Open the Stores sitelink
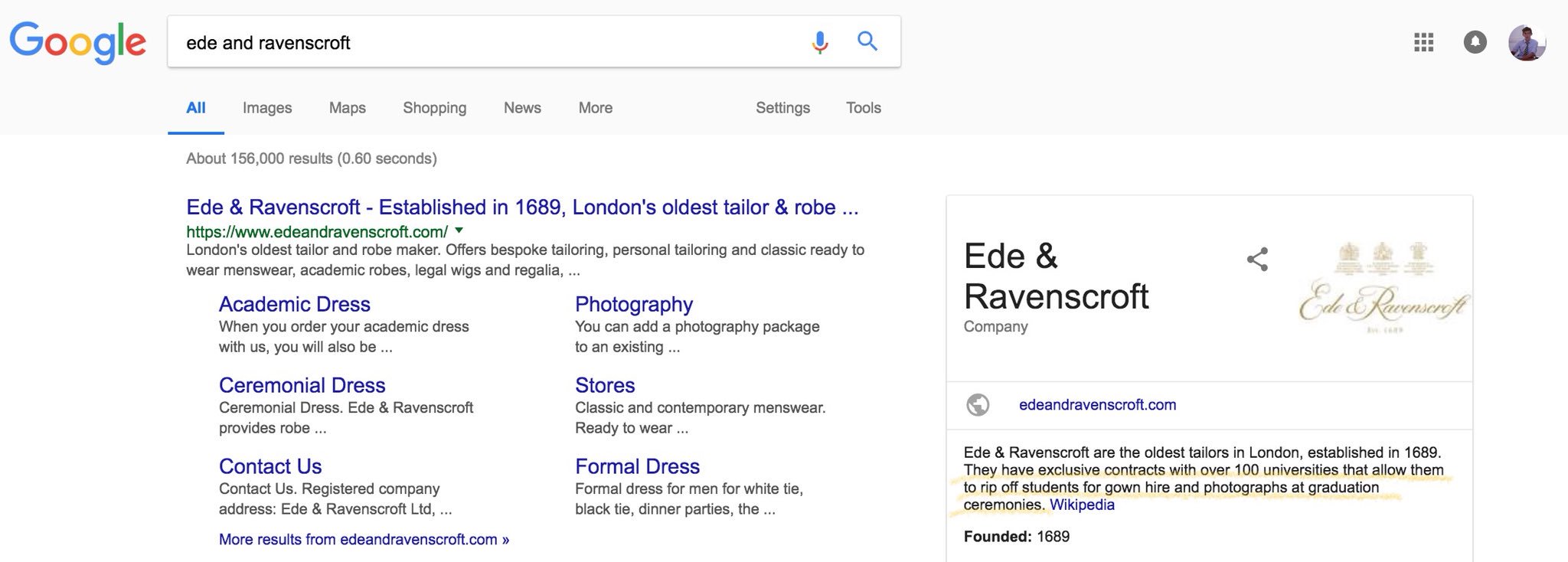 [x=605, y=385]
